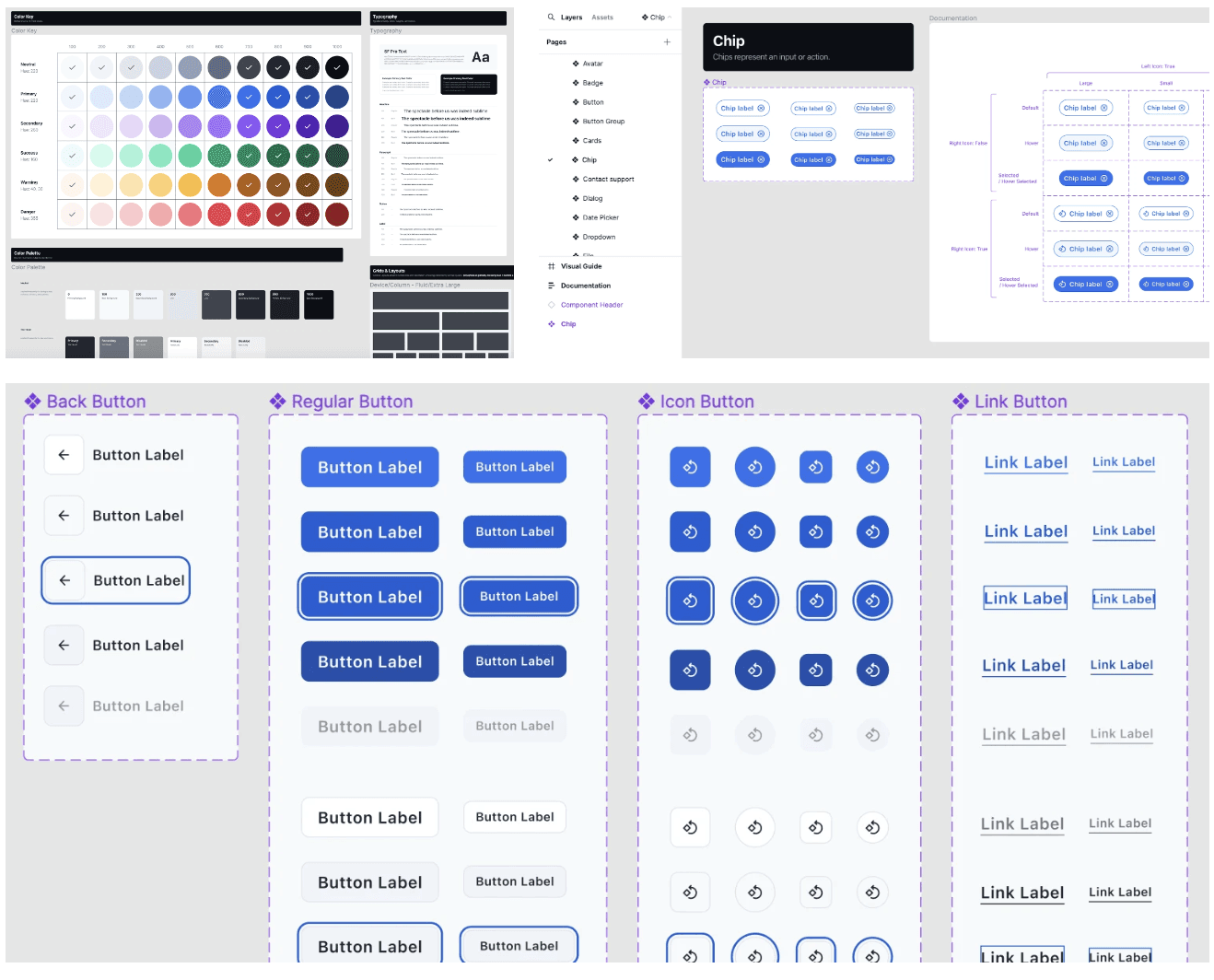Click a Link Label hyperlink
The image size is (1214, 980).
point(1025,462)
